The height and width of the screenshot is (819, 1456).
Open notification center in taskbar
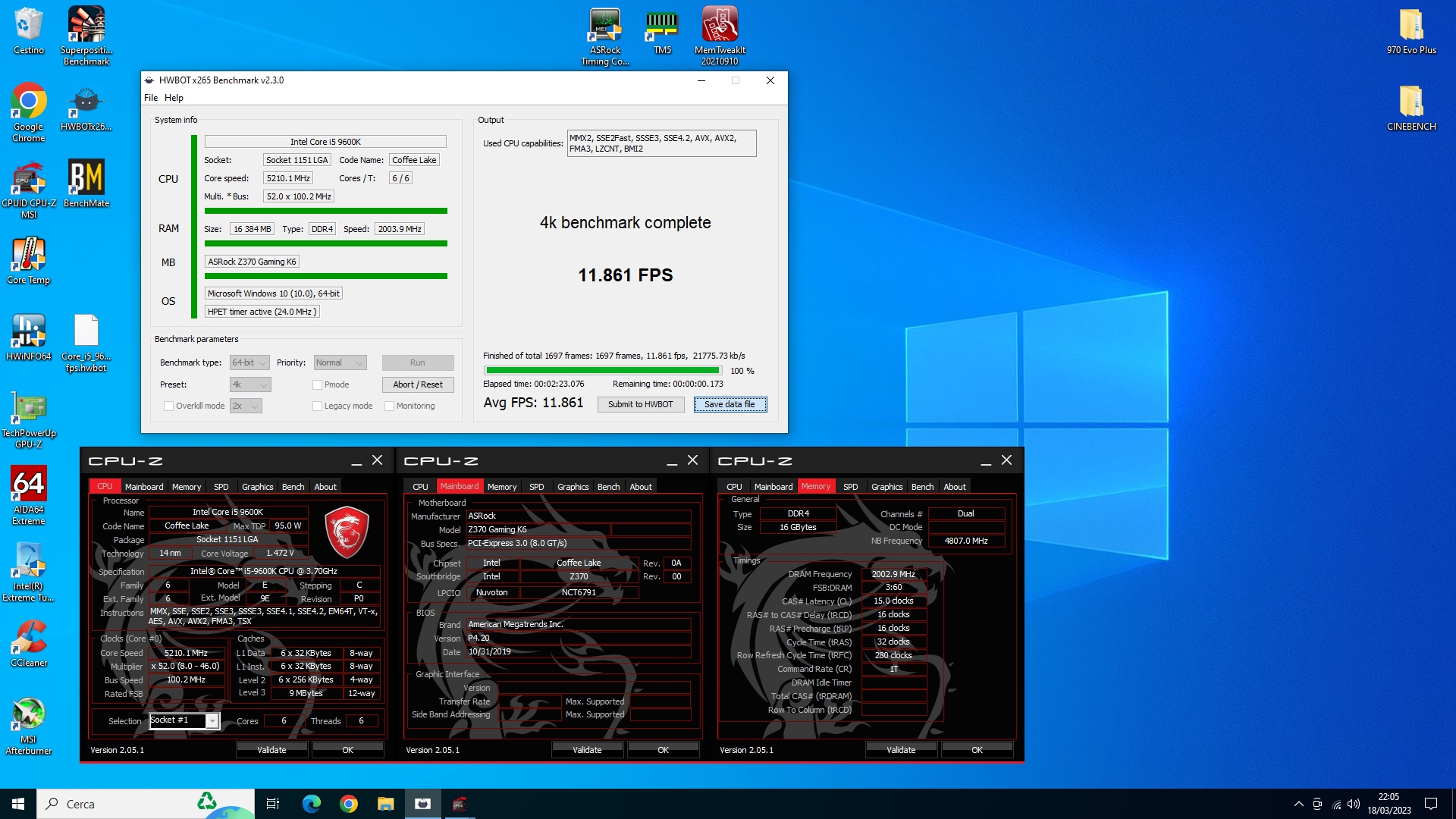point(1431,804)
